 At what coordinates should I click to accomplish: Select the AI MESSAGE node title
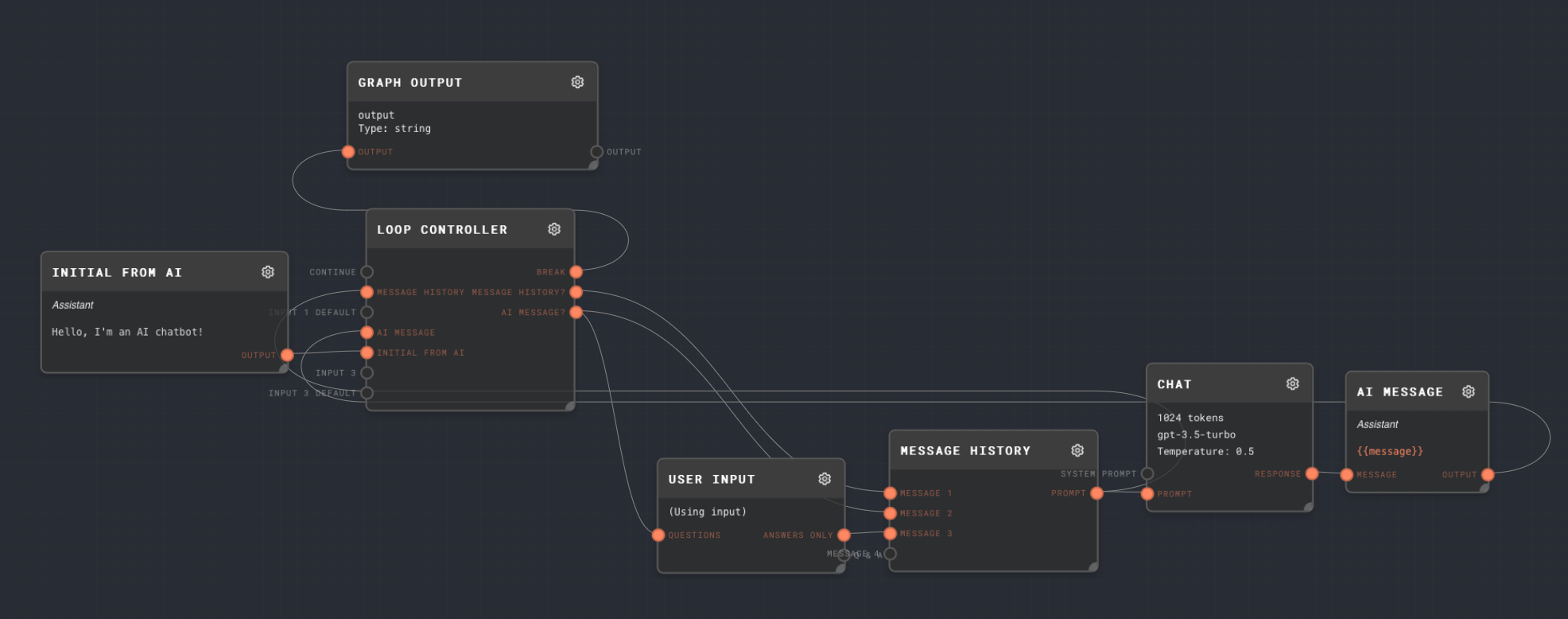pyautogui.click(x=1399, y=392)
